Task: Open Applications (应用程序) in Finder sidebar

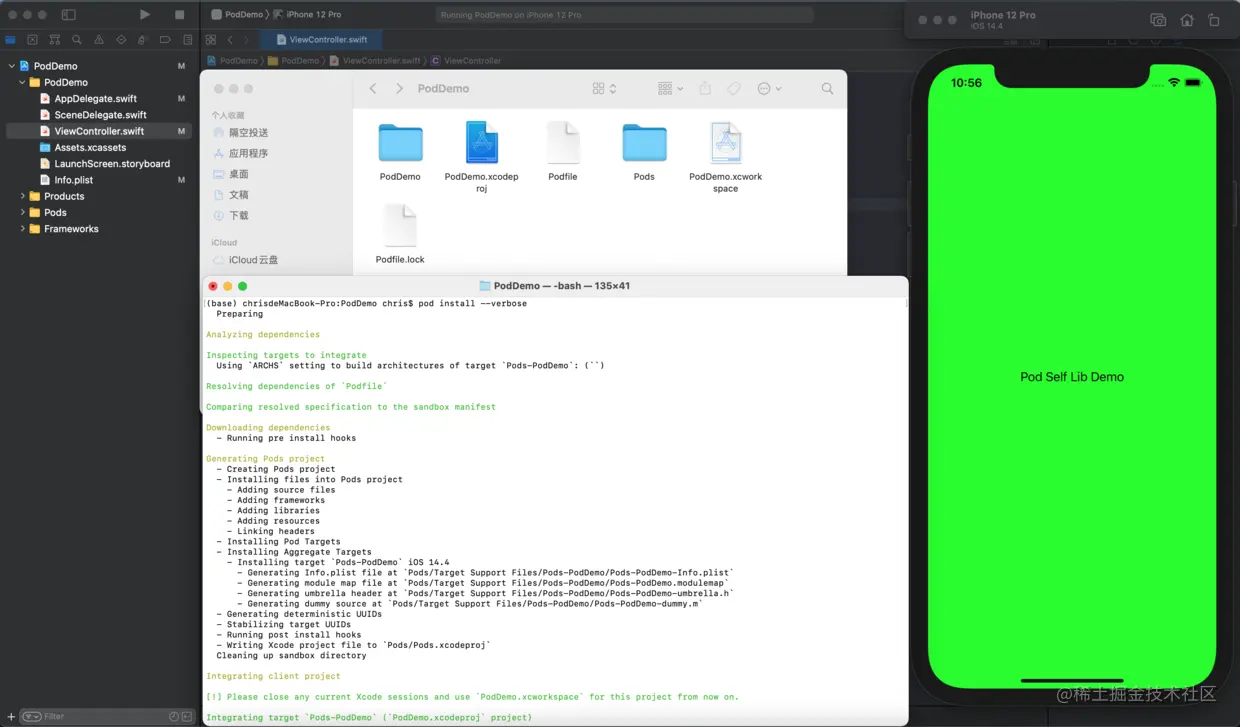Action: pyautogui.click(x=240, y=154)
